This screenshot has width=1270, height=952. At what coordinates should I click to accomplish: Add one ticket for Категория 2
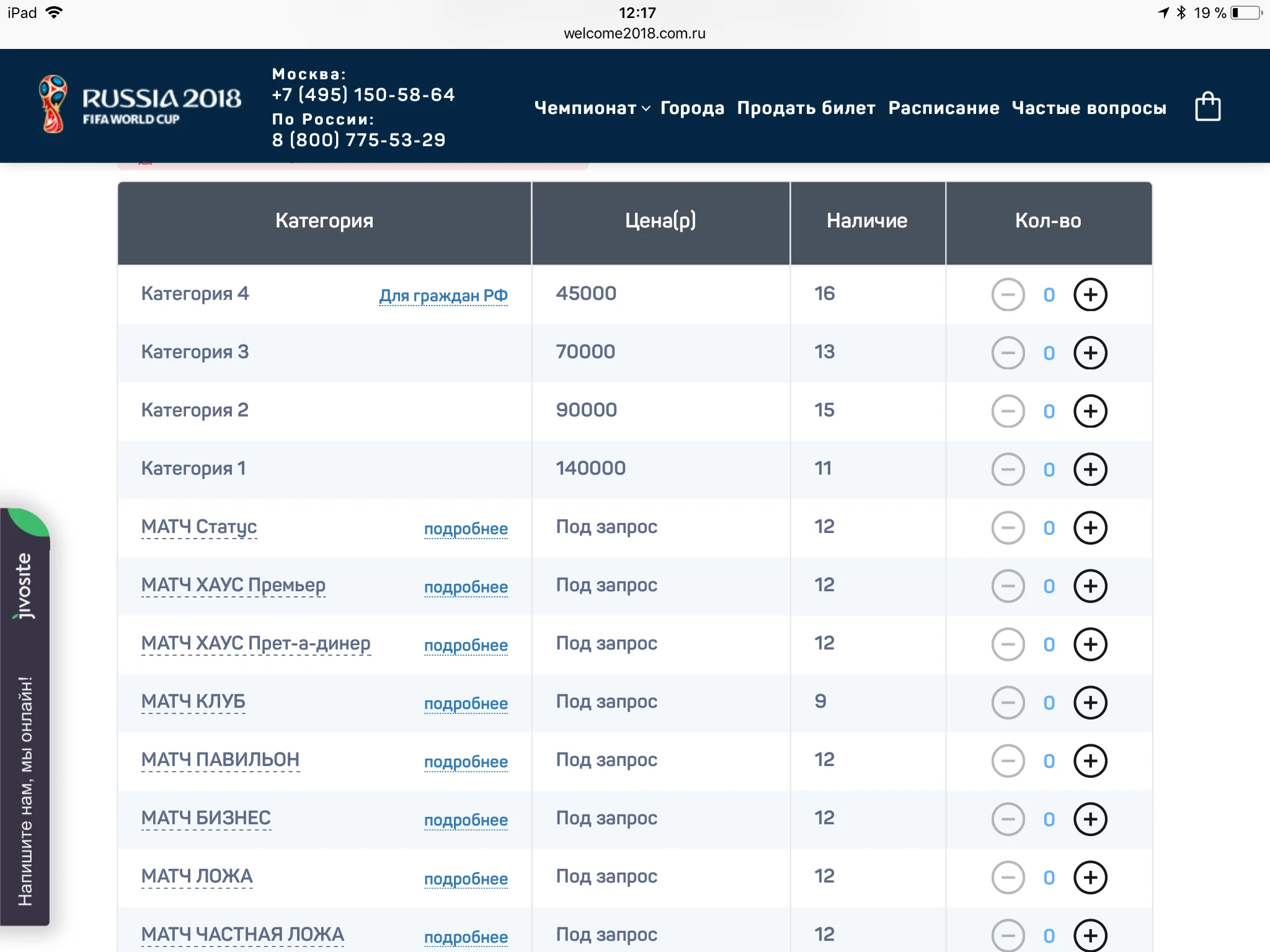click(1090, 411)
